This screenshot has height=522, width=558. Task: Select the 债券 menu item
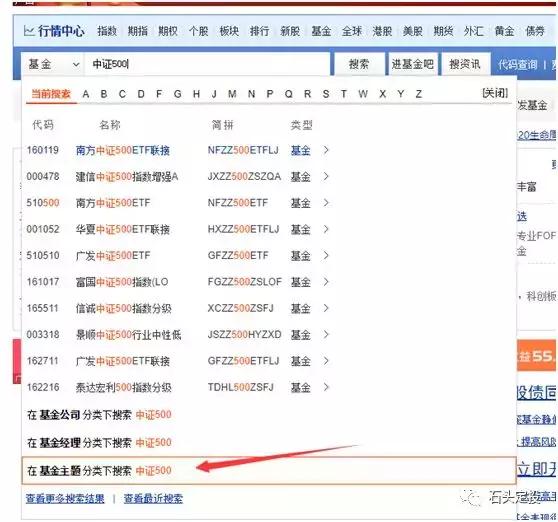535,31
